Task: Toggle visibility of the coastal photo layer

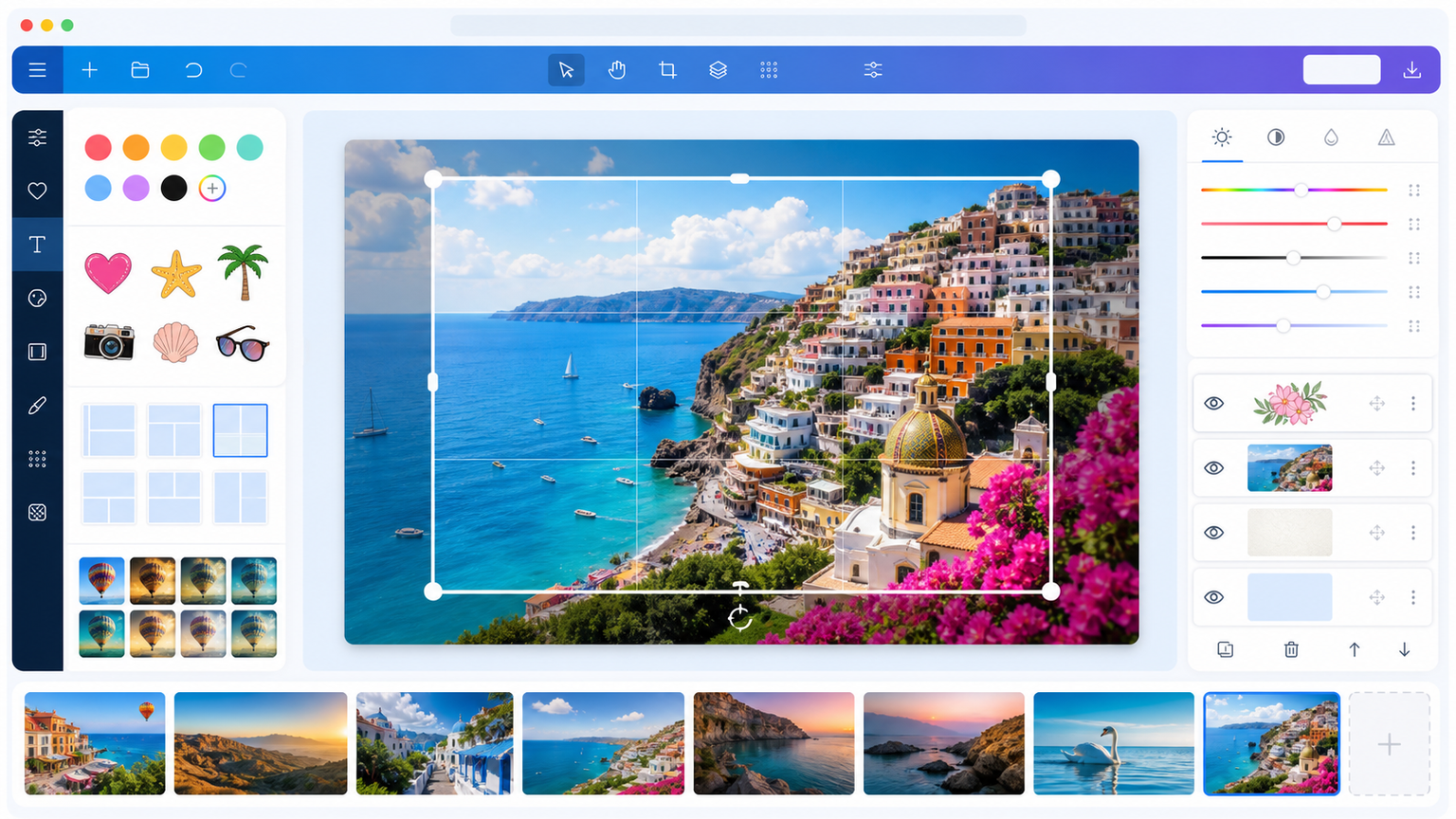Action: click(x=1214, y=468)
